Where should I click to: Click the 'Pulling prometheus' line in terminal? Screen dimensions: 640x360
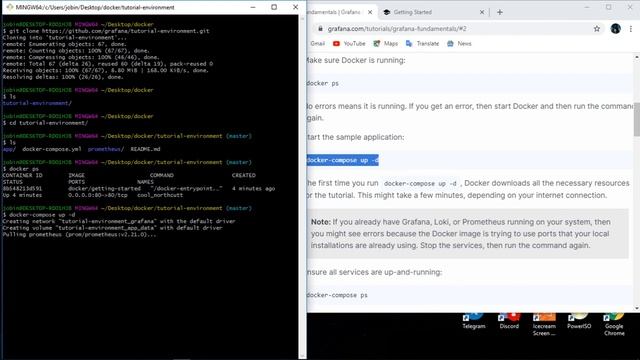[x=79, y=235]
